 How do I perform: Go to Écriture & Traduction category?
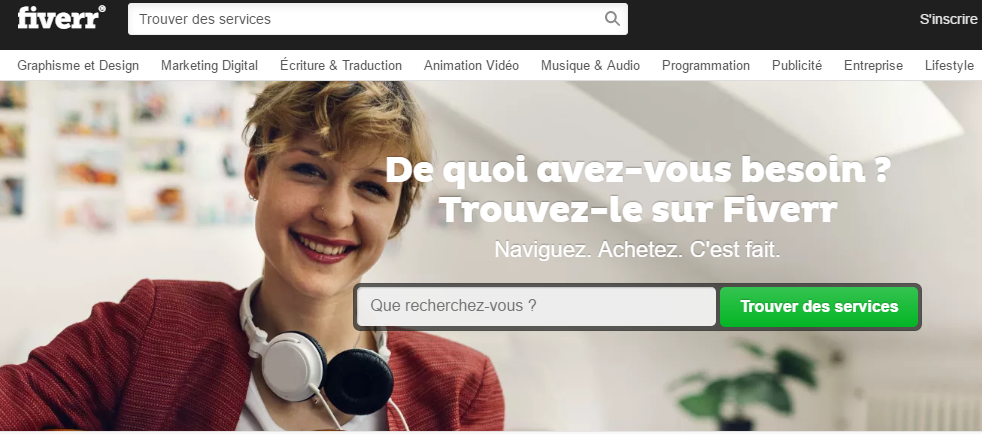click(341, 65)
